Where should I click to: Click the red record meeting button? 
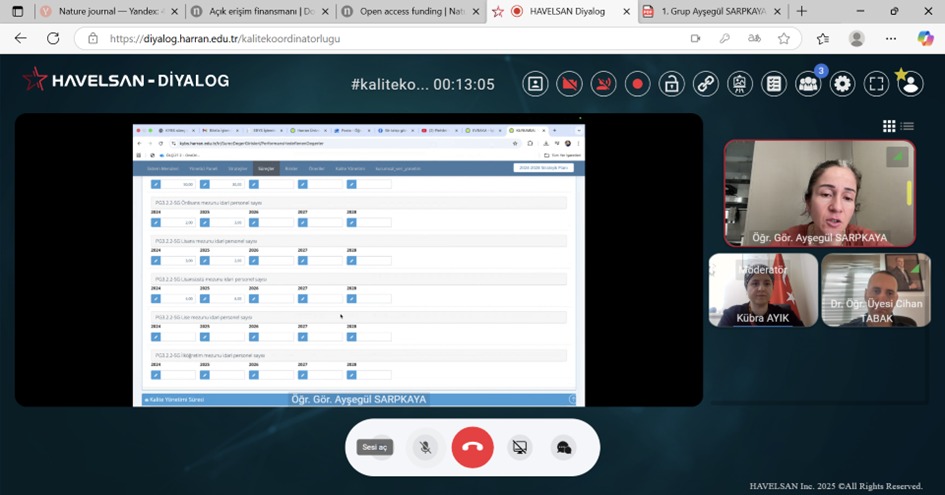click(x=637, y=84)
